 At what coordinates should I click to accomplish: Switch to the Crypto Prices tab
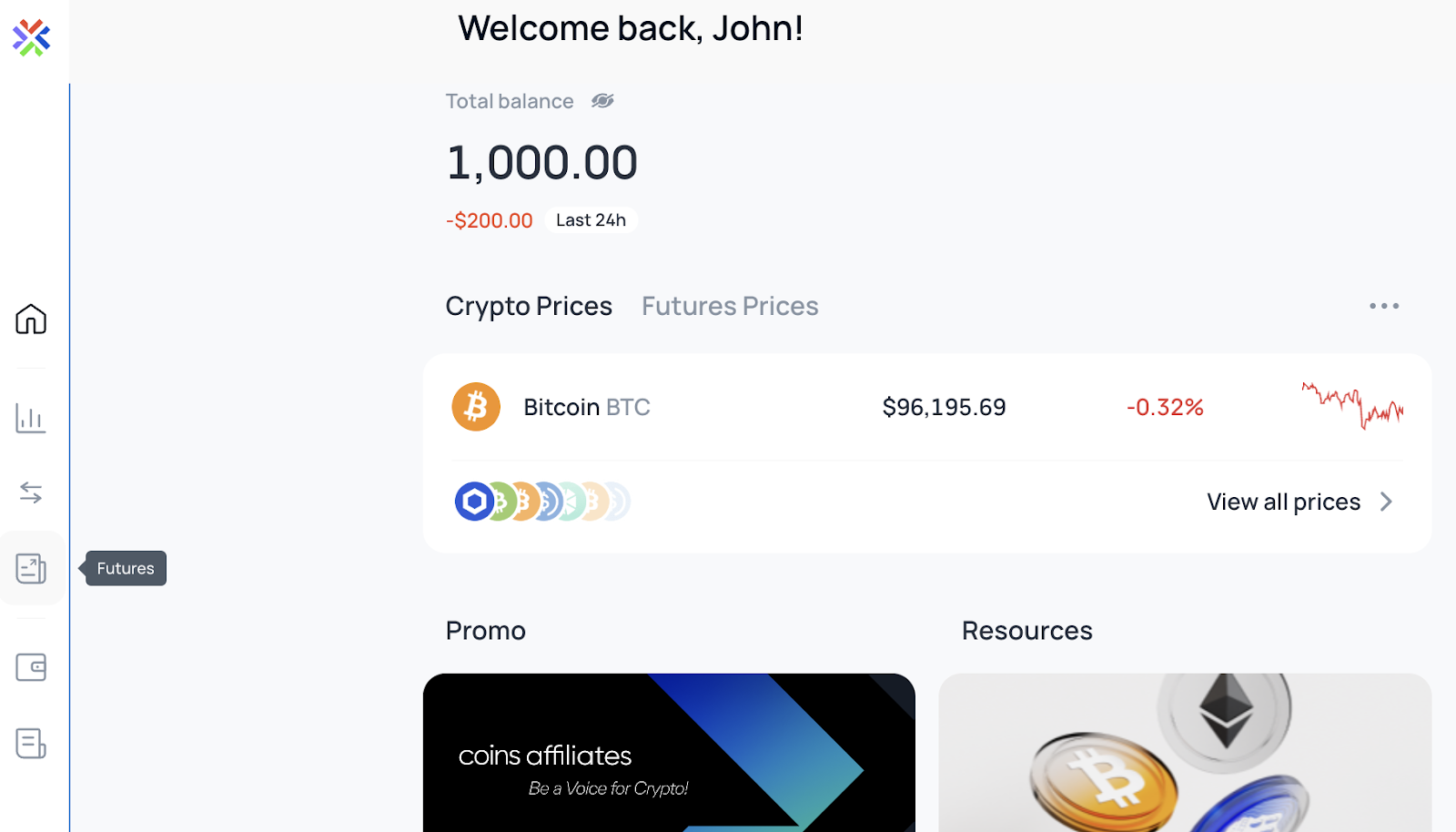[x=529, y=306]
